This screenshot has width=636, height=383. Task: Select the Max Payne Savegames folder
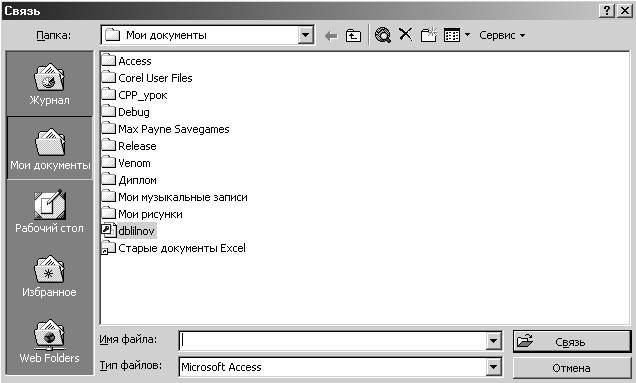click(165, 129)
